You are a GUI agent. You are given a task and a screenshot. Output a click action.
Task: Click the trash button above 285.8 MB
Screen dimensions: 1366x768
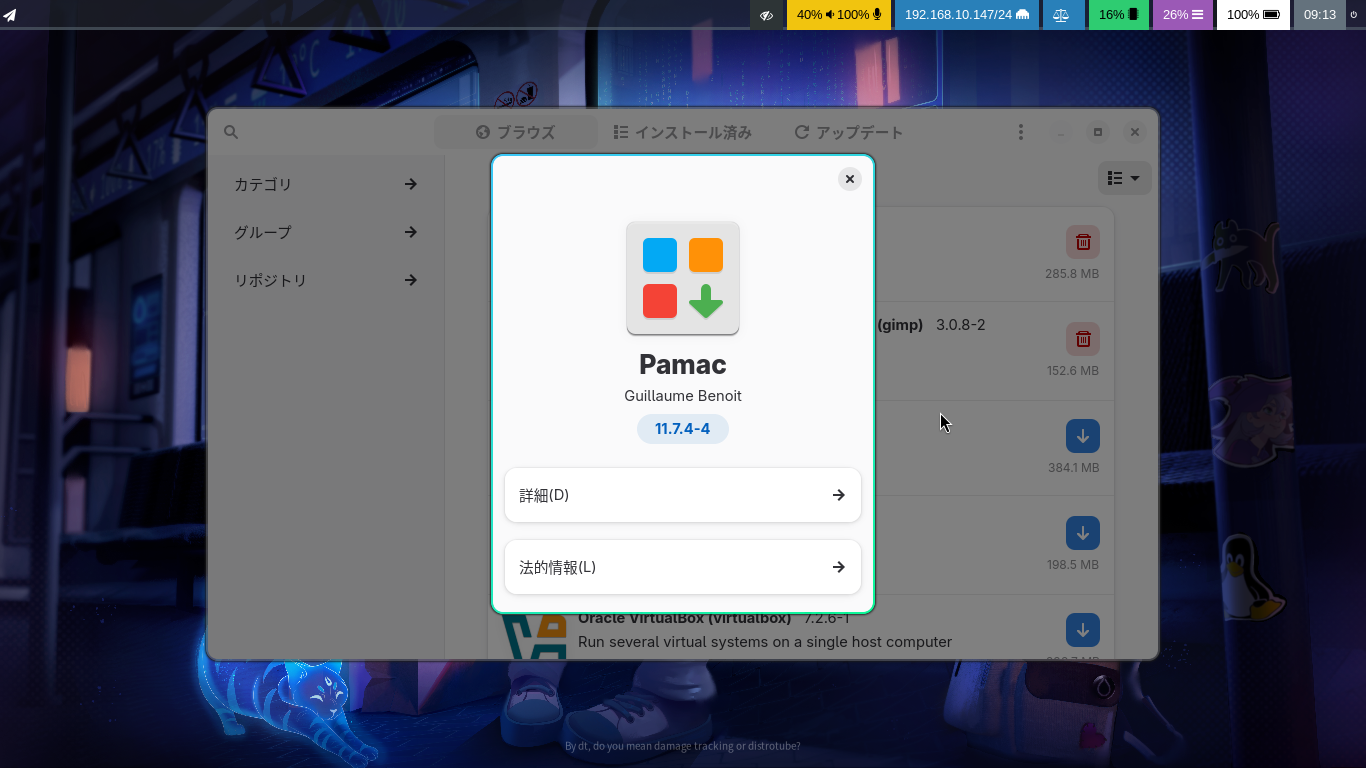pyautogui.click(x=1083, y=242)
